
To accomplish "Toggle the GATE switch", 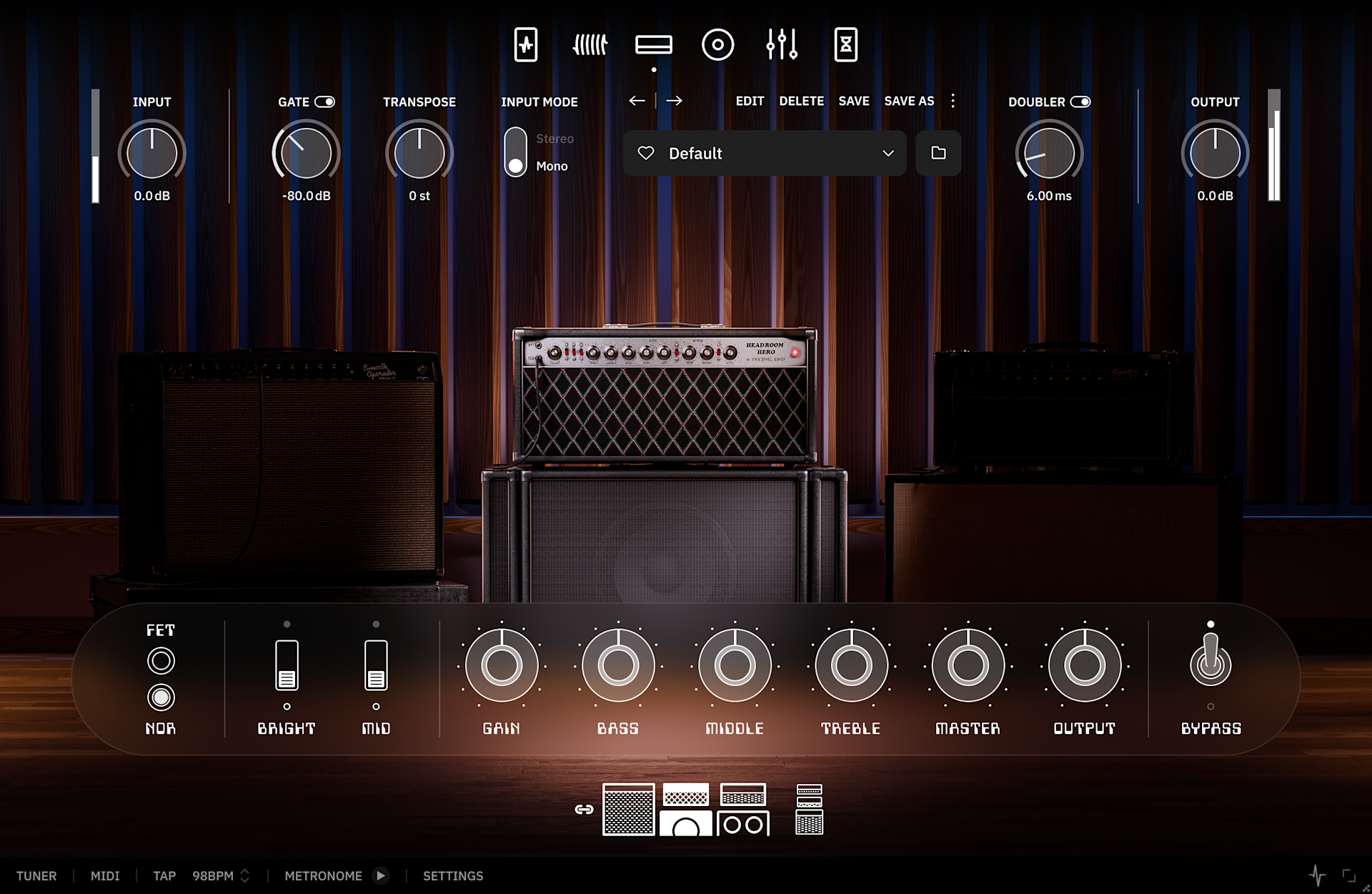I will pos(324,101).
